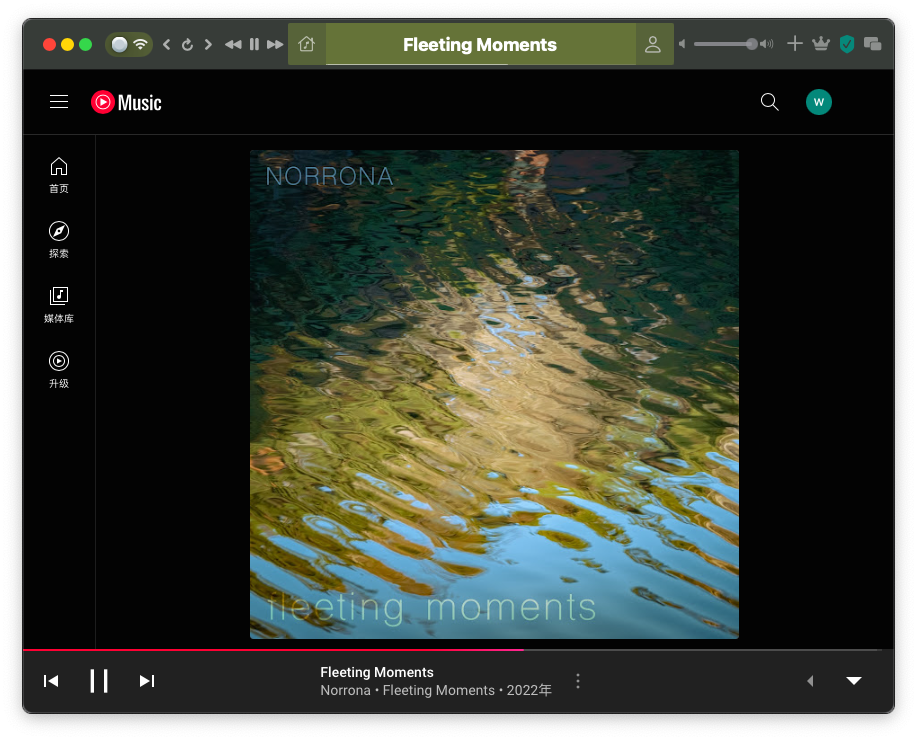The height and width of the screenshot is (740, 917).
Task: Click the YouTube Music logo
Action: (126, 102)
